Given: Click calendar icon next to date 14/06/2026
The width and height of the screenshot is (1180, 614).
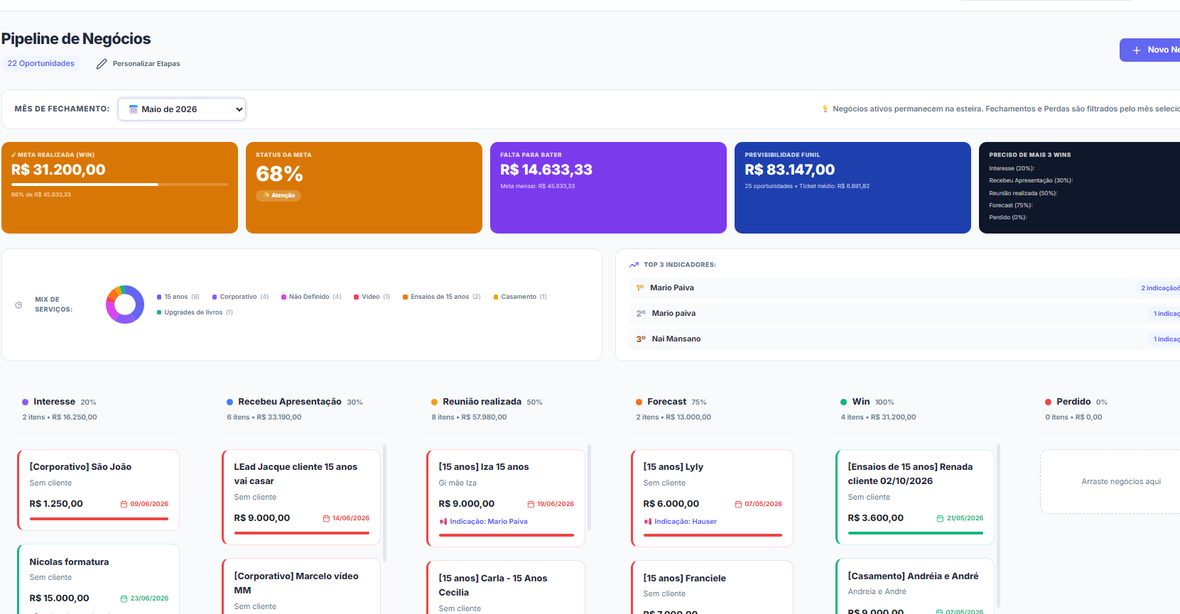Looking at the screenshot, I should pos(326,518).
